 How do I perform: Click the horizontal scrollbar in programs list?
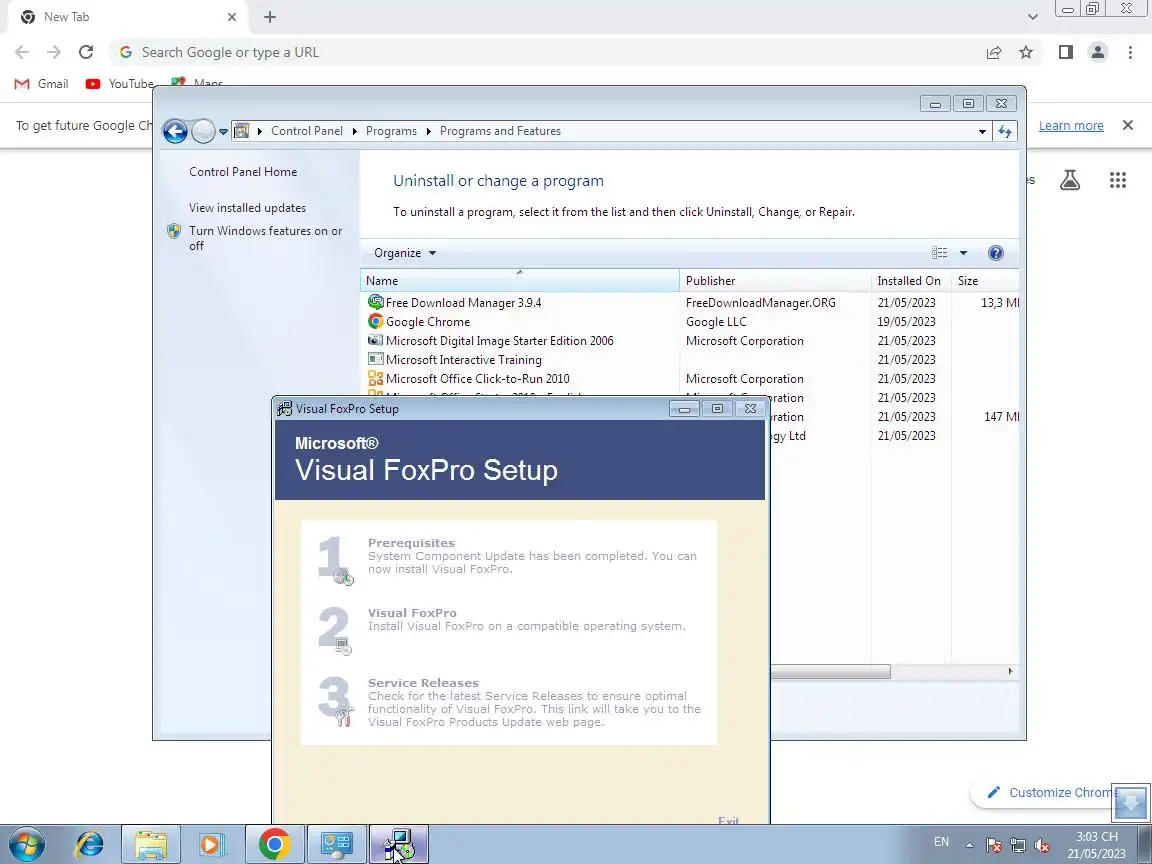pos(830,672)
